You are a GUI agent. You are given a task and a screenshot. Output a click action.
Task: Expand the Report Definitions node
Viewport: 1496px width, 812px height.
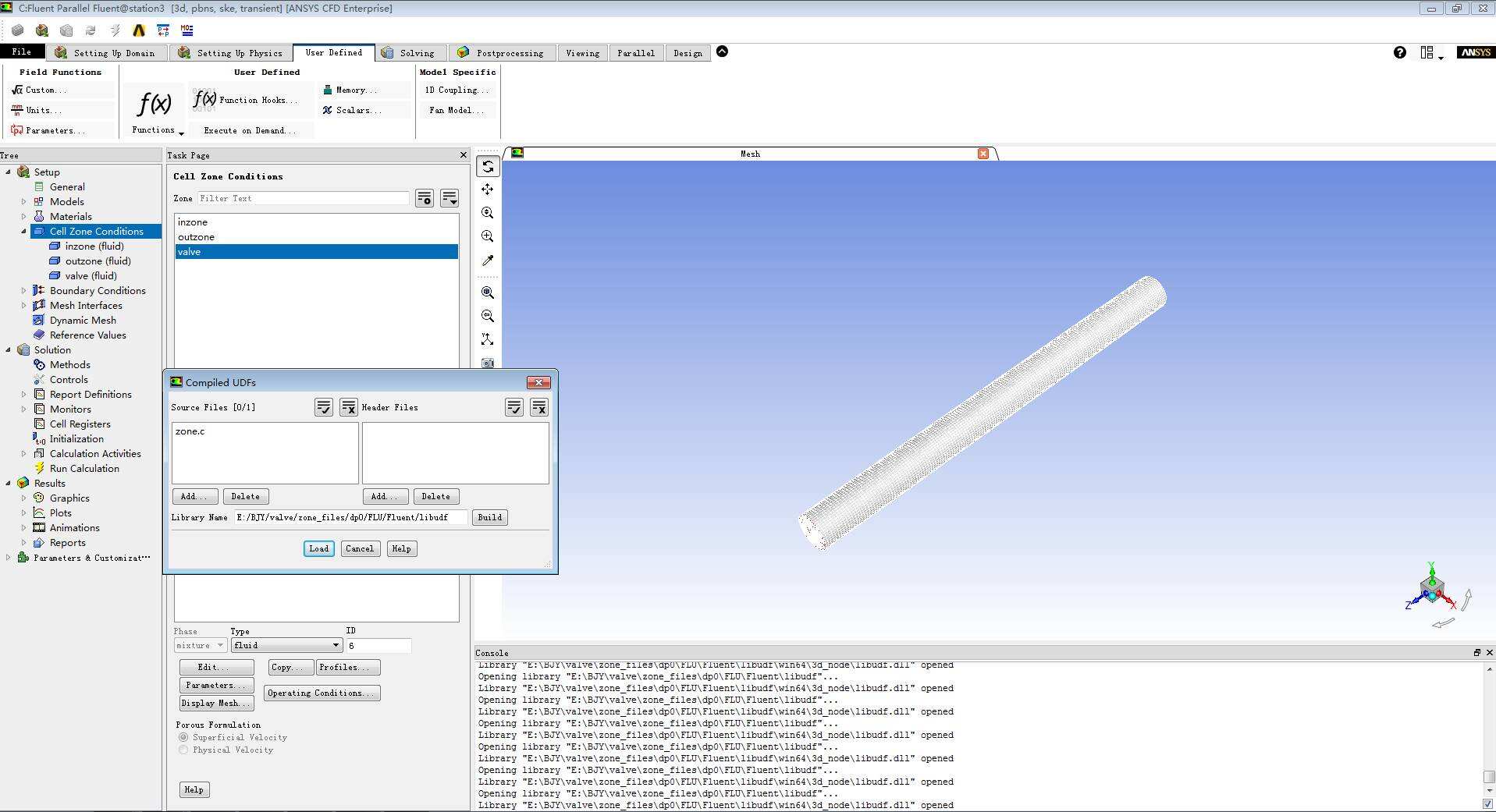coord(23,394)
